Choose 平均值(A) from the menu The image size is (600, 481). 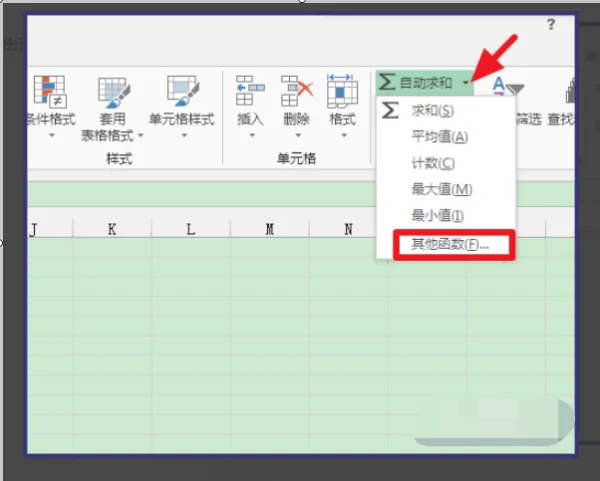pos(446,137)
